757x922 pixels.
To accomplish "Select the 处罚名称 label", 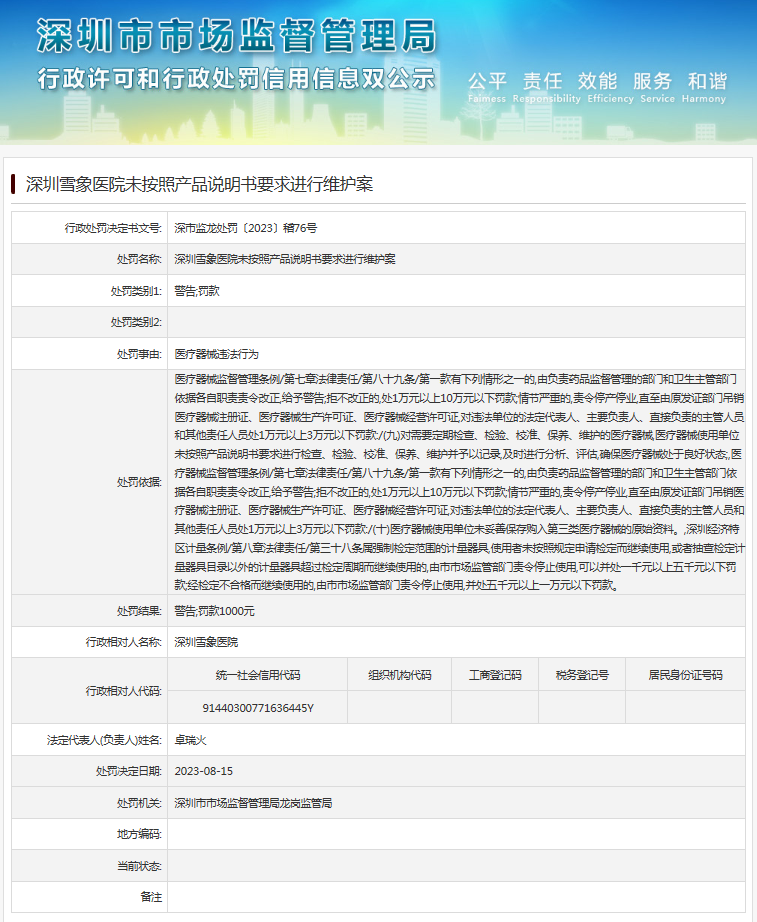I will tap(139, 259).
